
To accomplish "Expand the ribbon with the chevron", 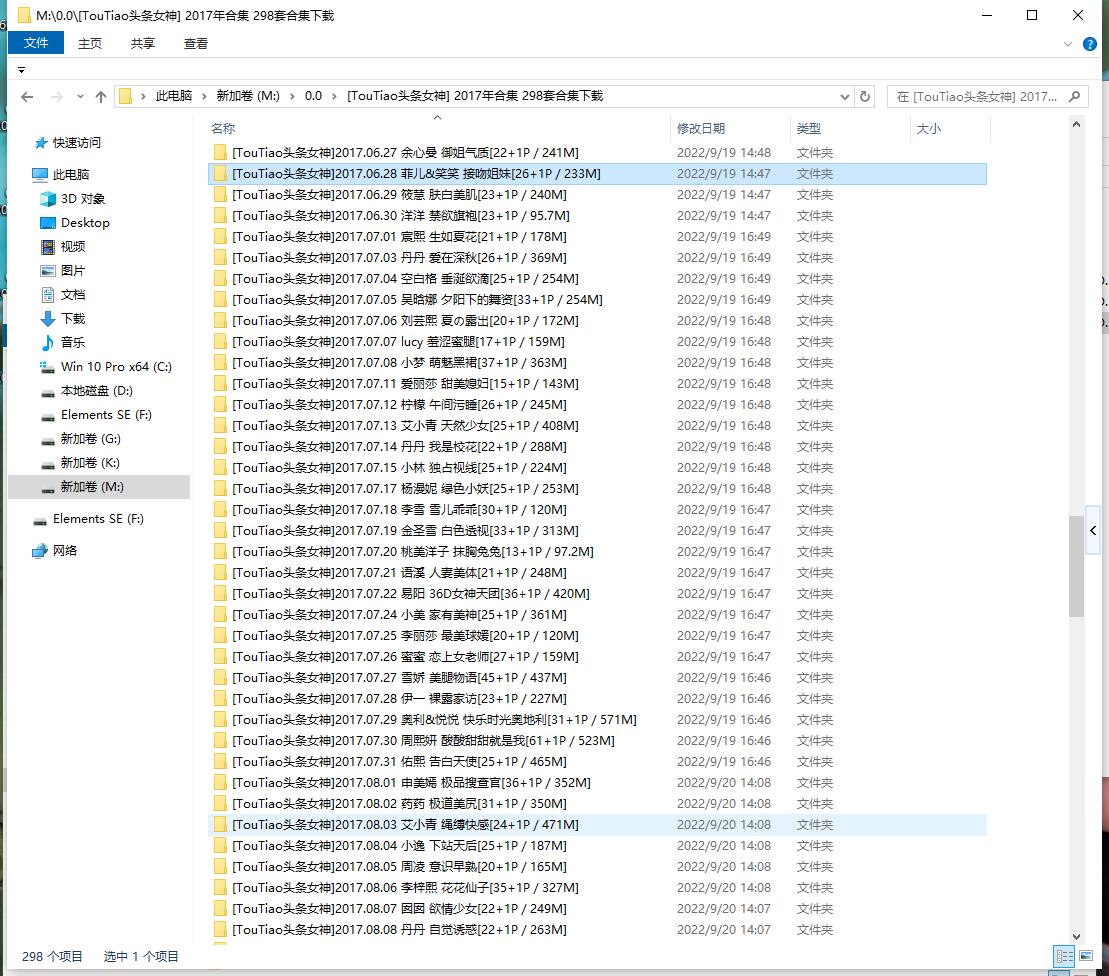I will pos(1068,44).
